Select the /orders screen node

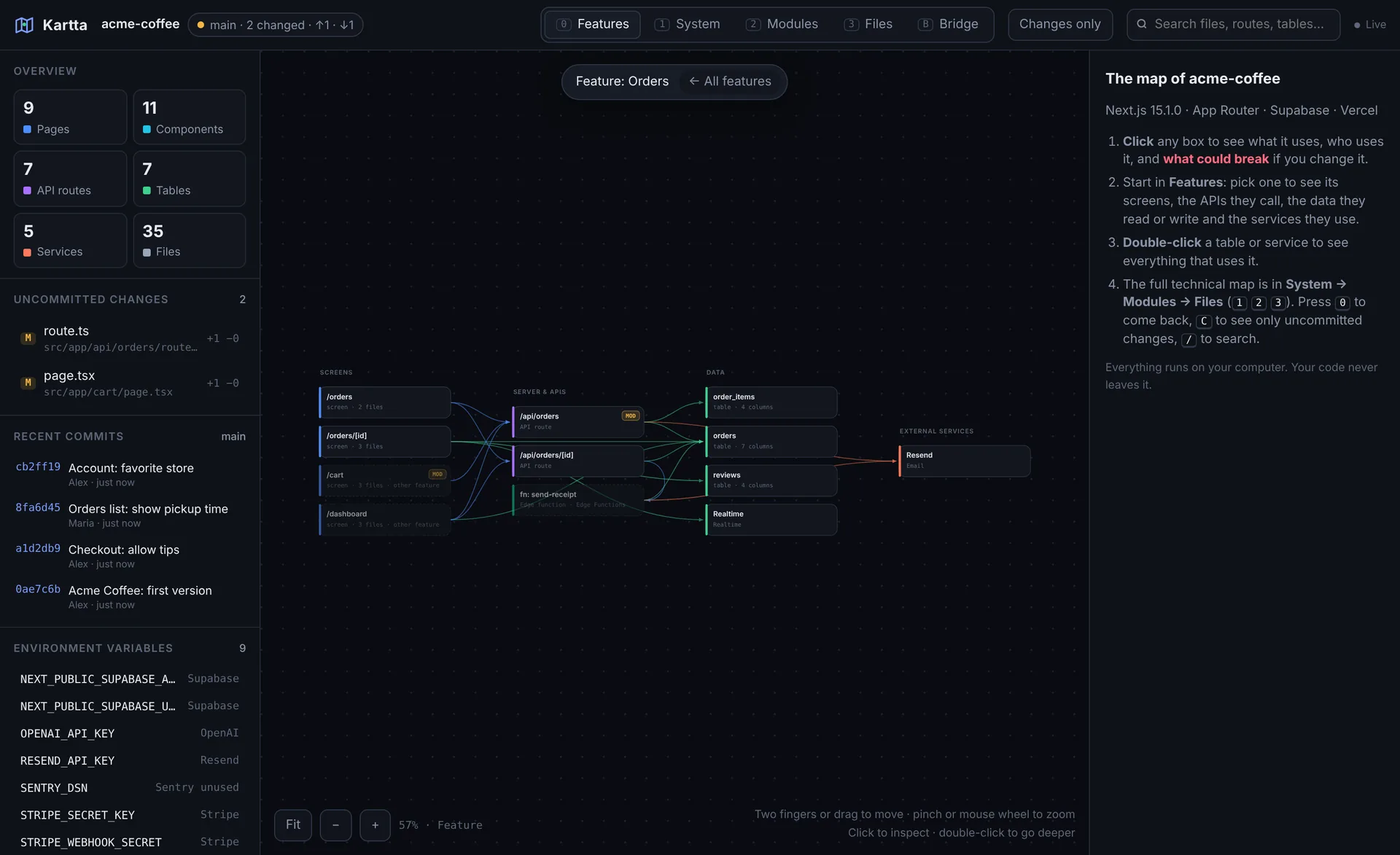[x=385, y=402]
